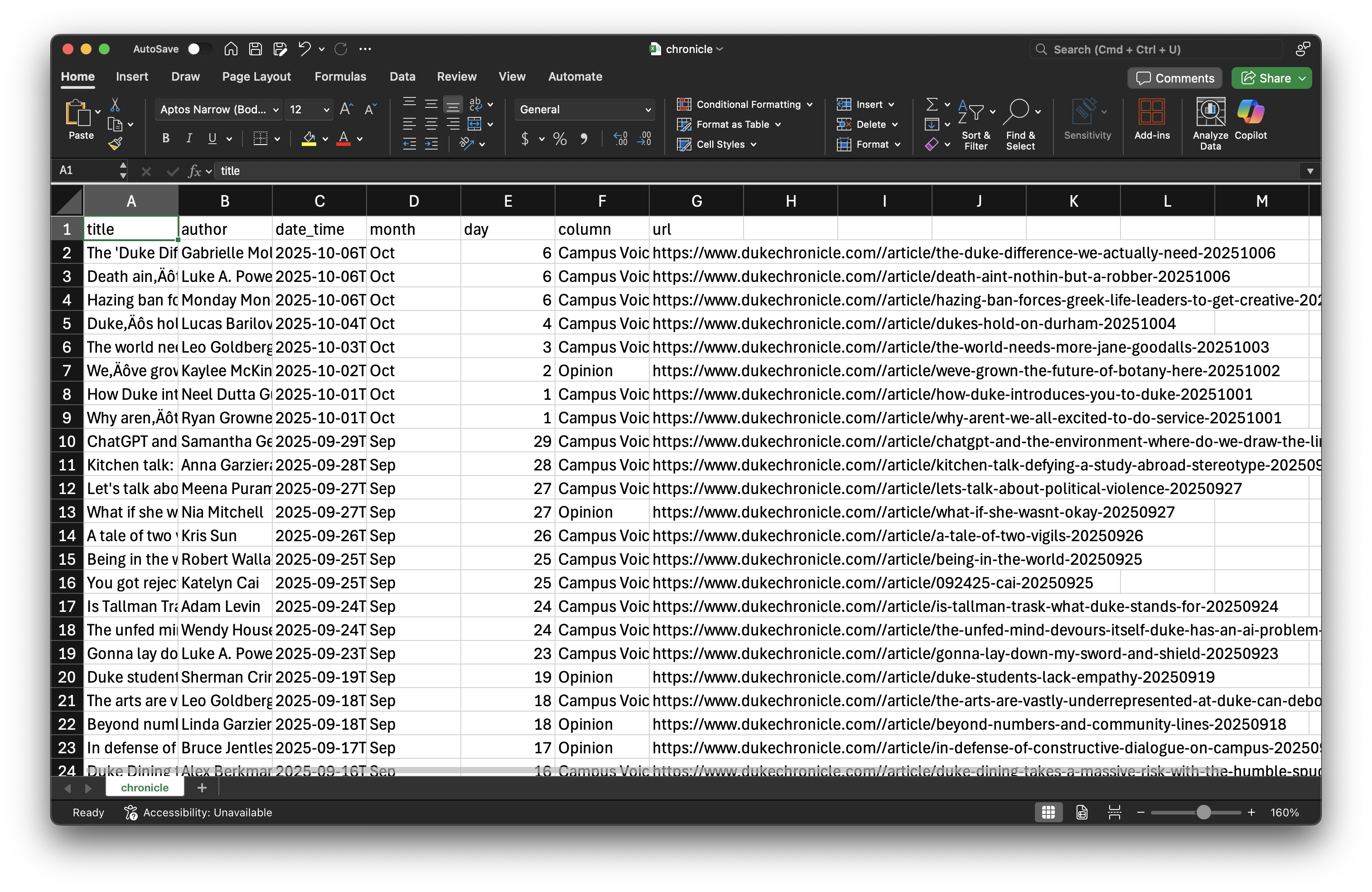Viewport: 1372px width, 892px height.
Task: Click the zoom slider handle
Action: (x=1203, y=812)
